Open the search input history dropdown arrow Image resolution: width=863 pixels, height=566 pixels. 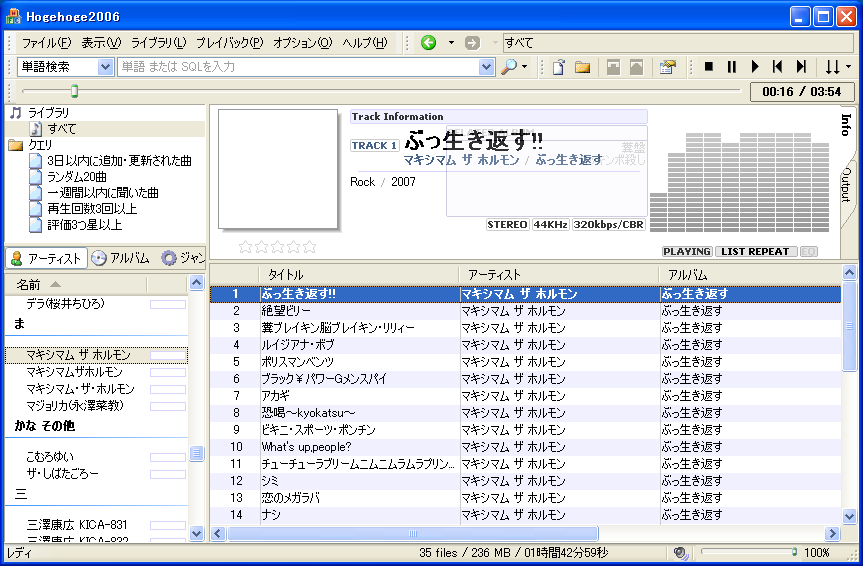click(x=486, y=67)
